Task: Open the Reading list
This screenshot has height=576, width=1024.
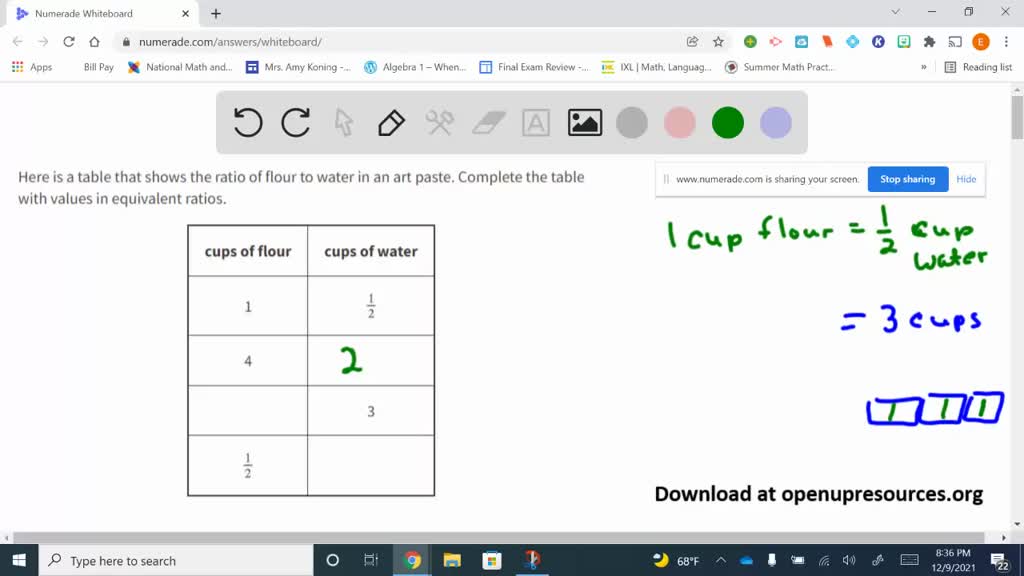Action: pos(978,67)
